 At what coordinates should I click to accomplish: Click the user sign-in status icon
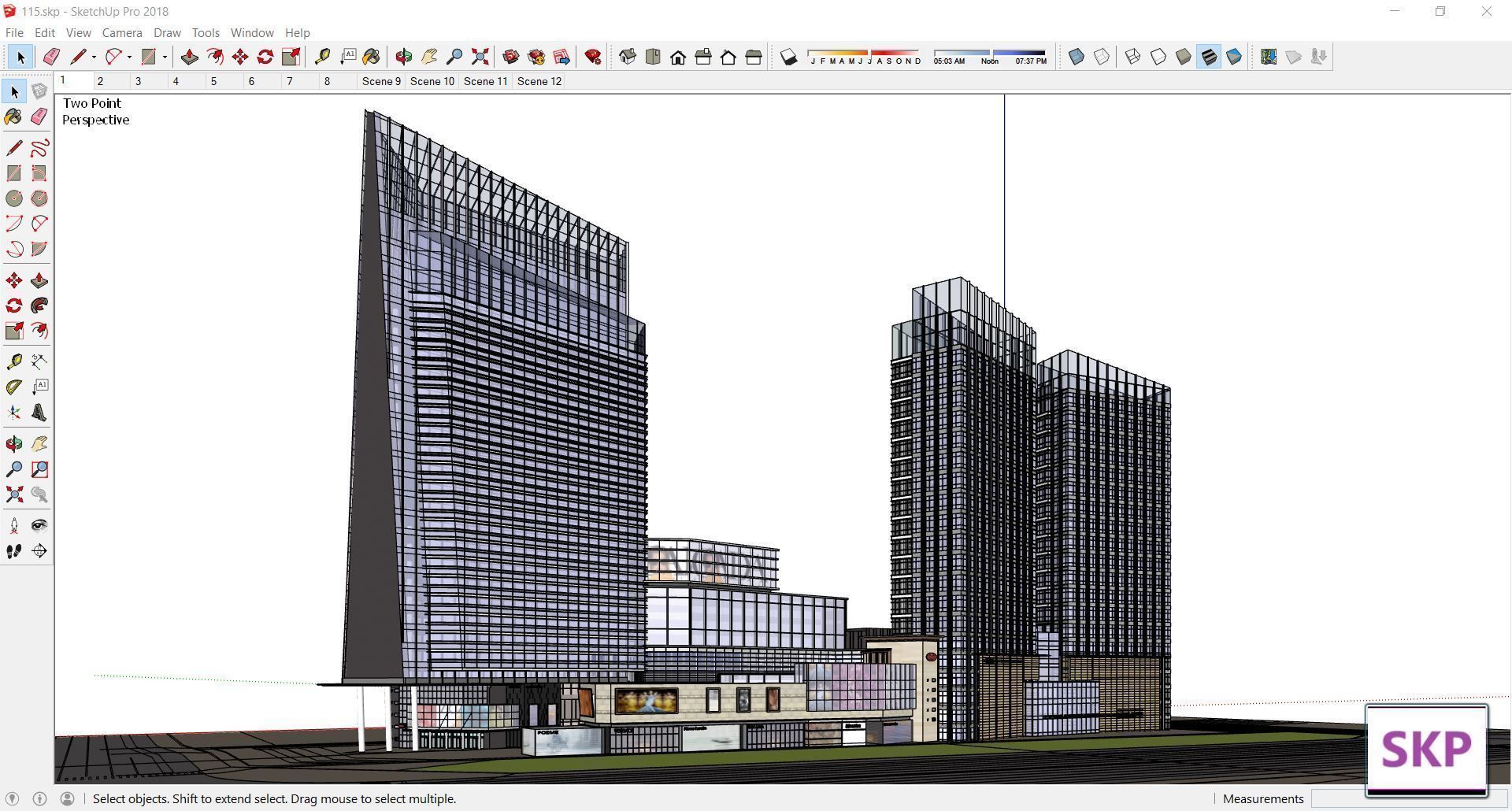coord(68,798)
